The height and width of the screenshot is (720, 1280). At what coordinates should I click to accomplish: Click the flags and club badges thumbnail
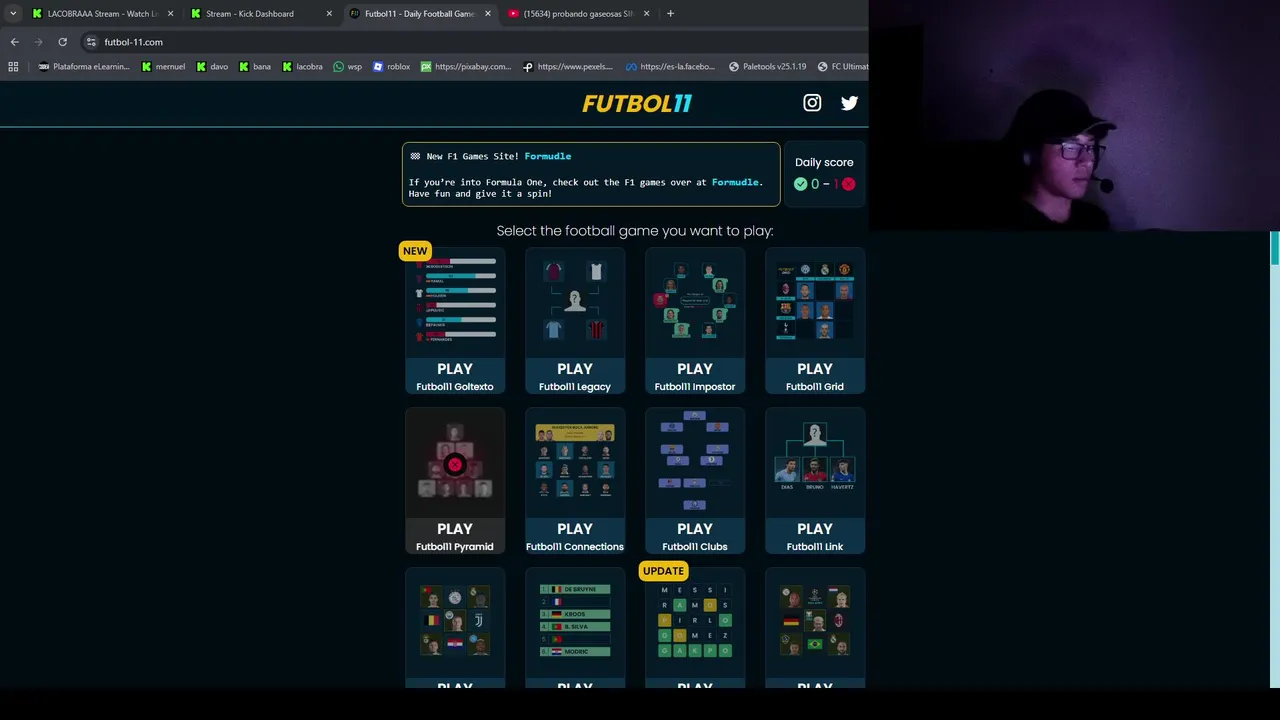455,621
